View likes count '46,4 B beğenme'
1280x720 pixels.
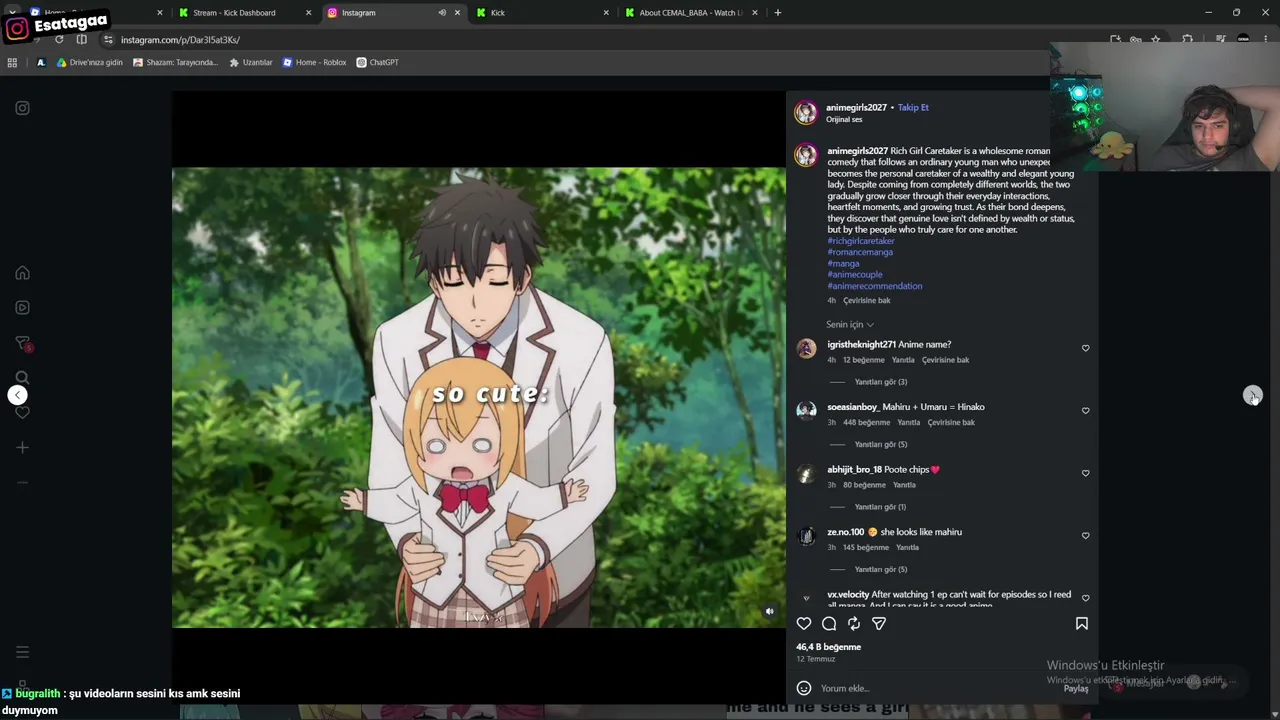[828, 647]
